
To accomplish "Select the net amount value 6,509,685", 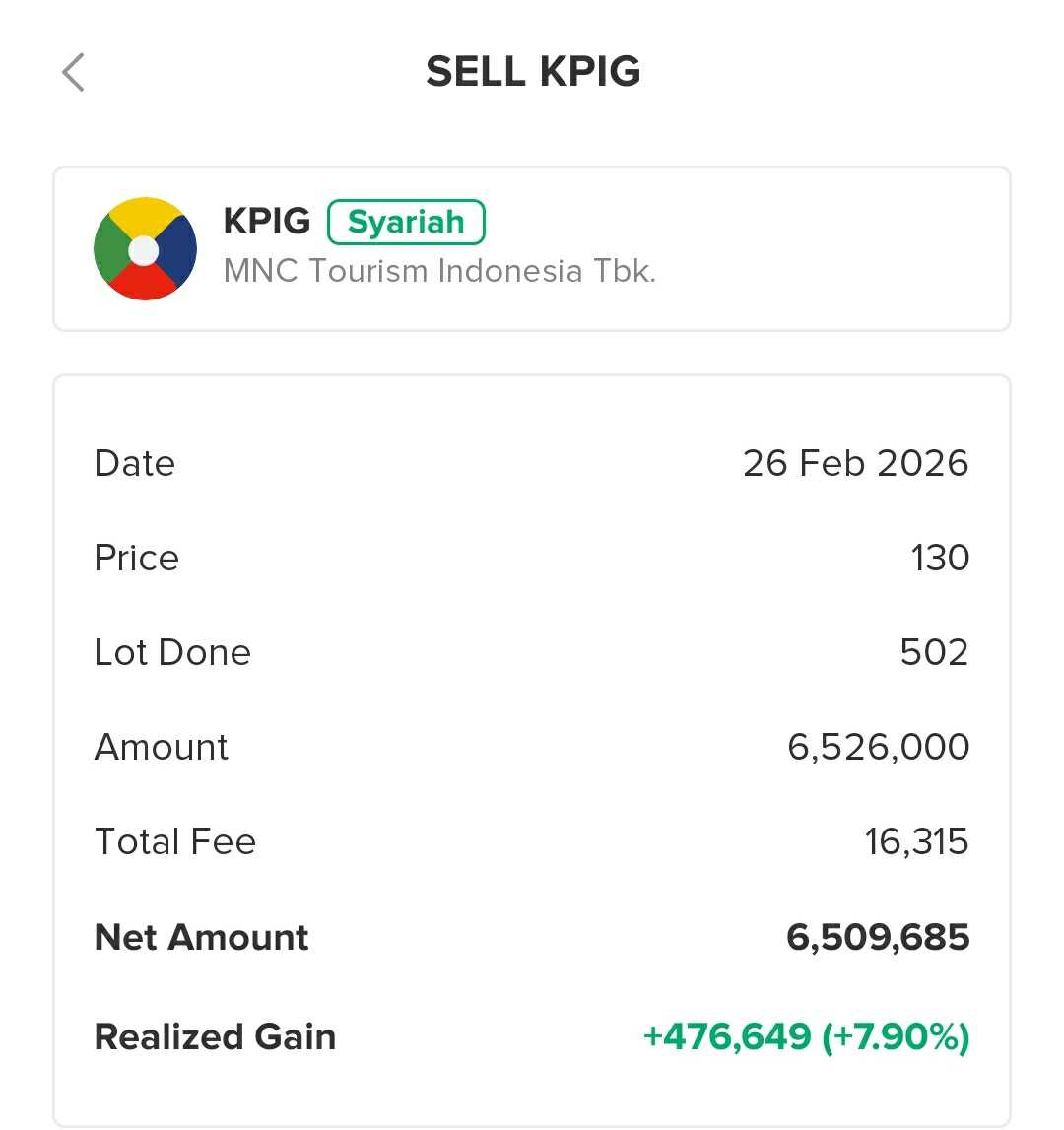I will coord(878,937).
